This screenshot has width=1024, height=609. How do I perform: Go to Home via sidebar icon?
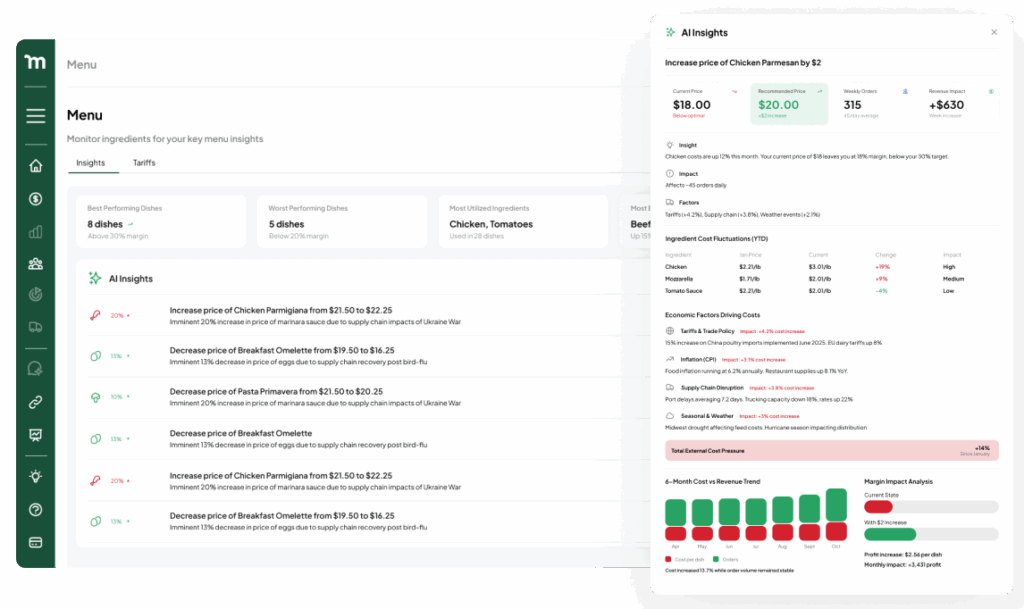tap(36, 166)
